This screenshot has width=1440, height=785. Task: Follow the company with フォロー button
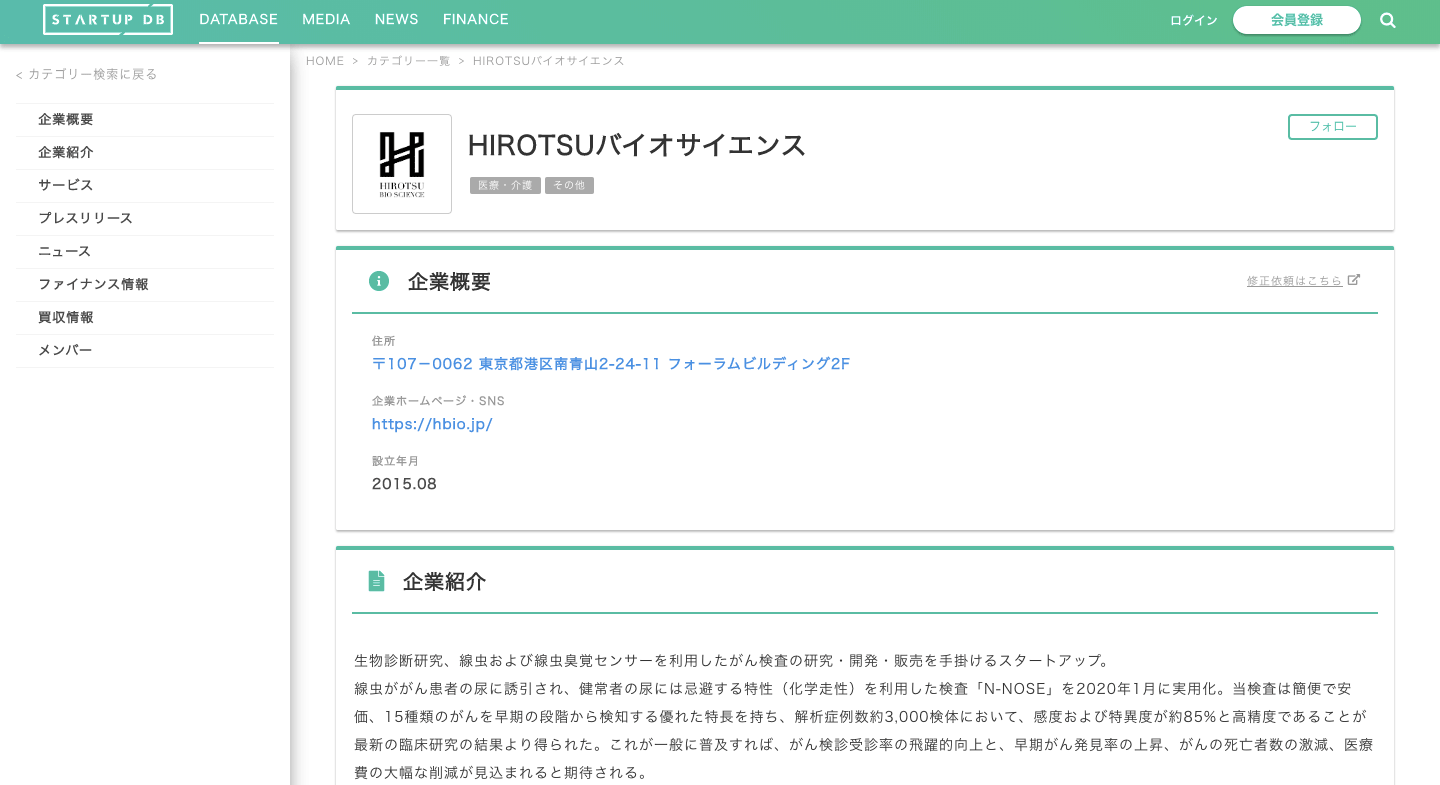click(x=1333, y=127)
